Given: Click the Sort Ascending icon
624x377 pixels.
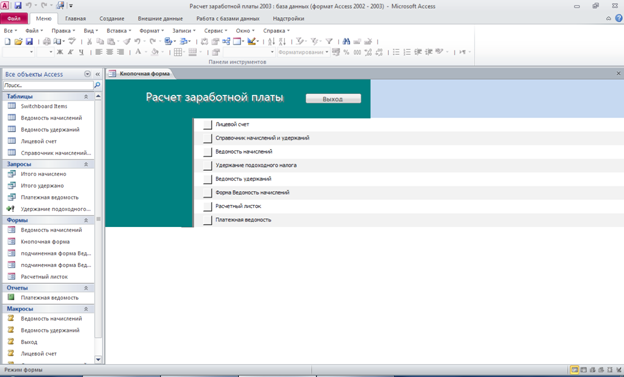Looking at the screenshot, I should click(x=271, y=41).
